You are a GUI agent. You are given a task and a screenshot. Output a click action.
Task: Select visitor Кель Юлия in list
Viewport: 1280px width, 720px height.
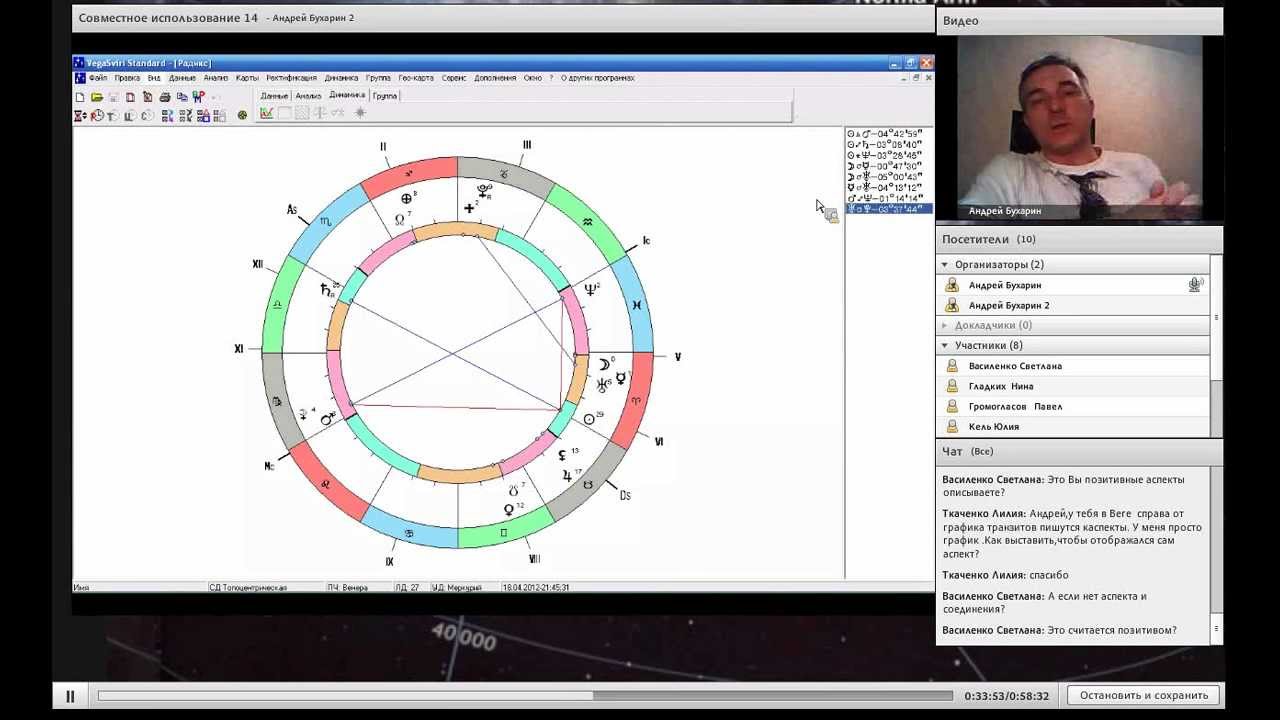point(1074,426)
